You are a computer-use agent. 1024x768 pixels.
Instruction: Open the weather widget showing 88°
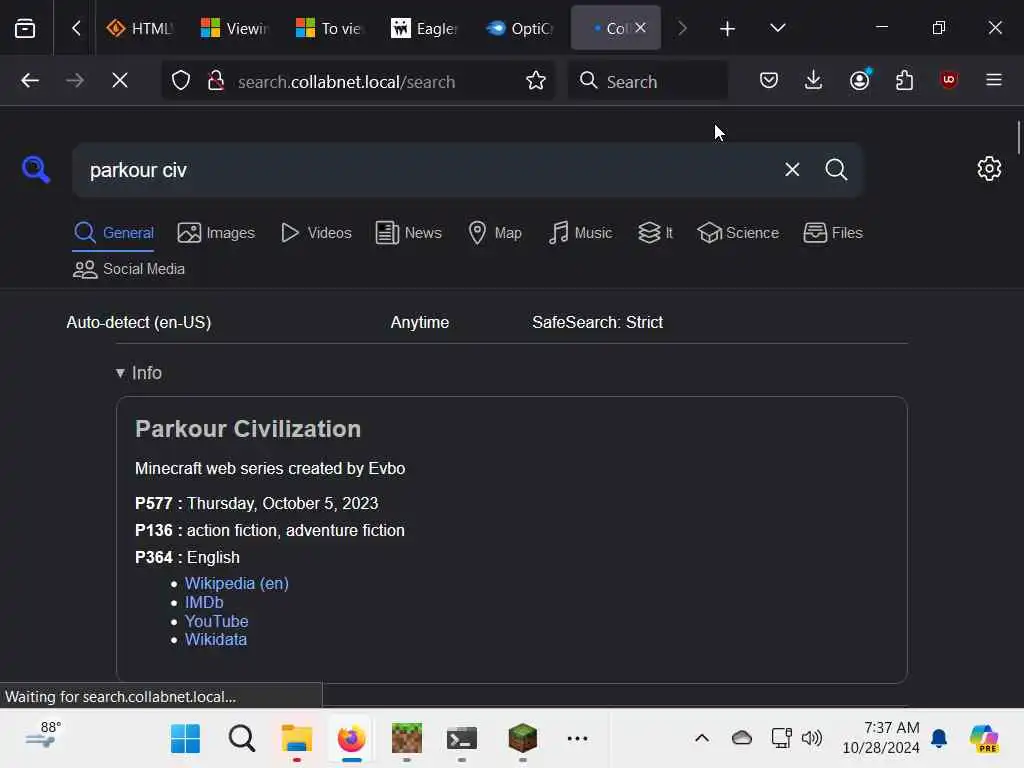pyautogui.click(x=44, y=737)
